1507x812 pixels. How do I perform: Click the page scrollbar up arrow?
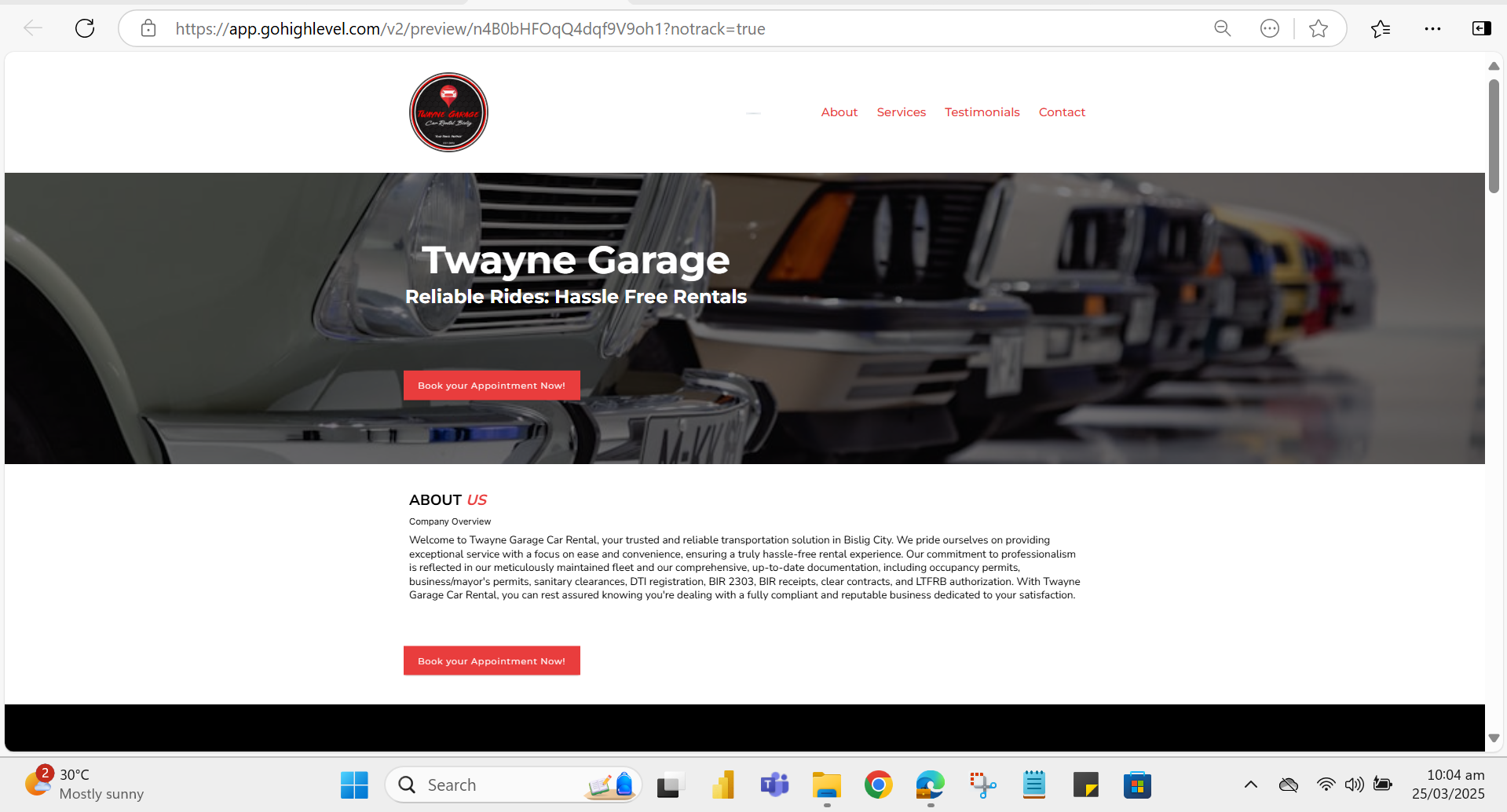1494,66
